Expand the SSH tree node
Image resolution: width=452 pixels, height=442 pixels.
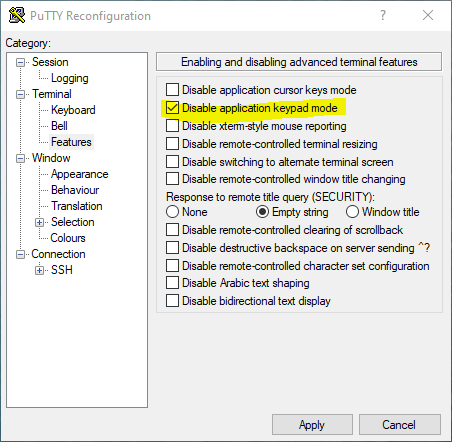tap(39, 270)
